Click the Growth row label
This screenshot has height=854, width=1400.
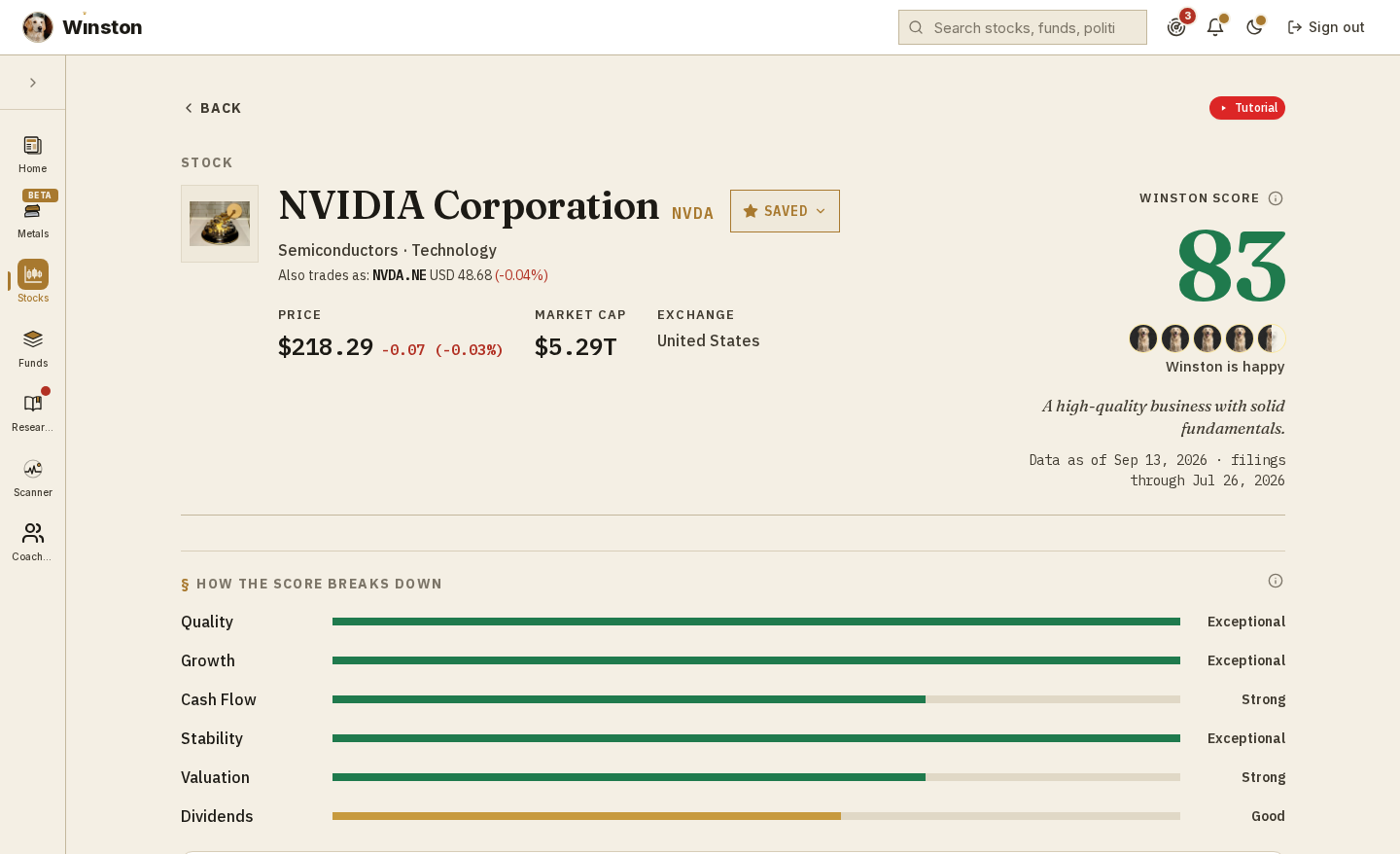tap(208, 660)
